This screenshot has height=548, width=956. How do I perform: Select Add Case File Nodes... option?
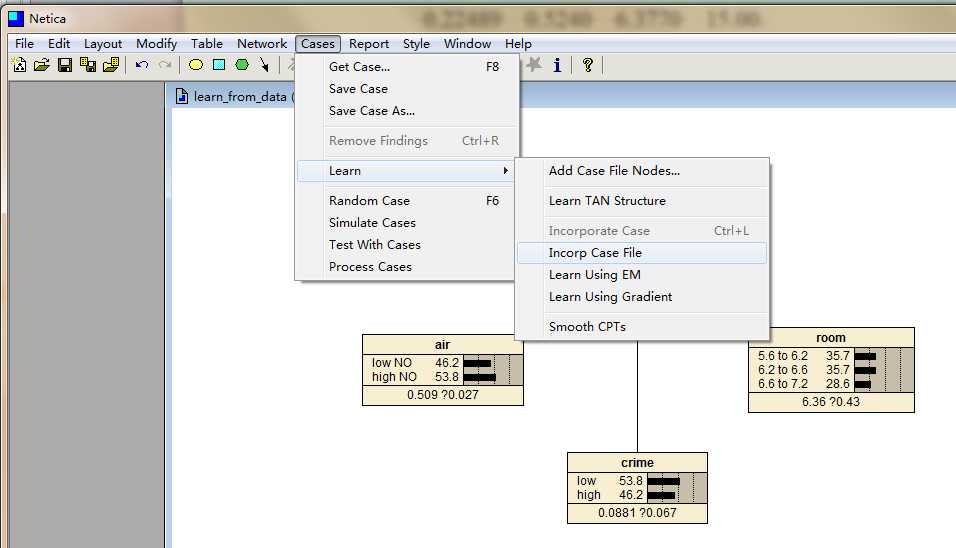pos(642,171)
